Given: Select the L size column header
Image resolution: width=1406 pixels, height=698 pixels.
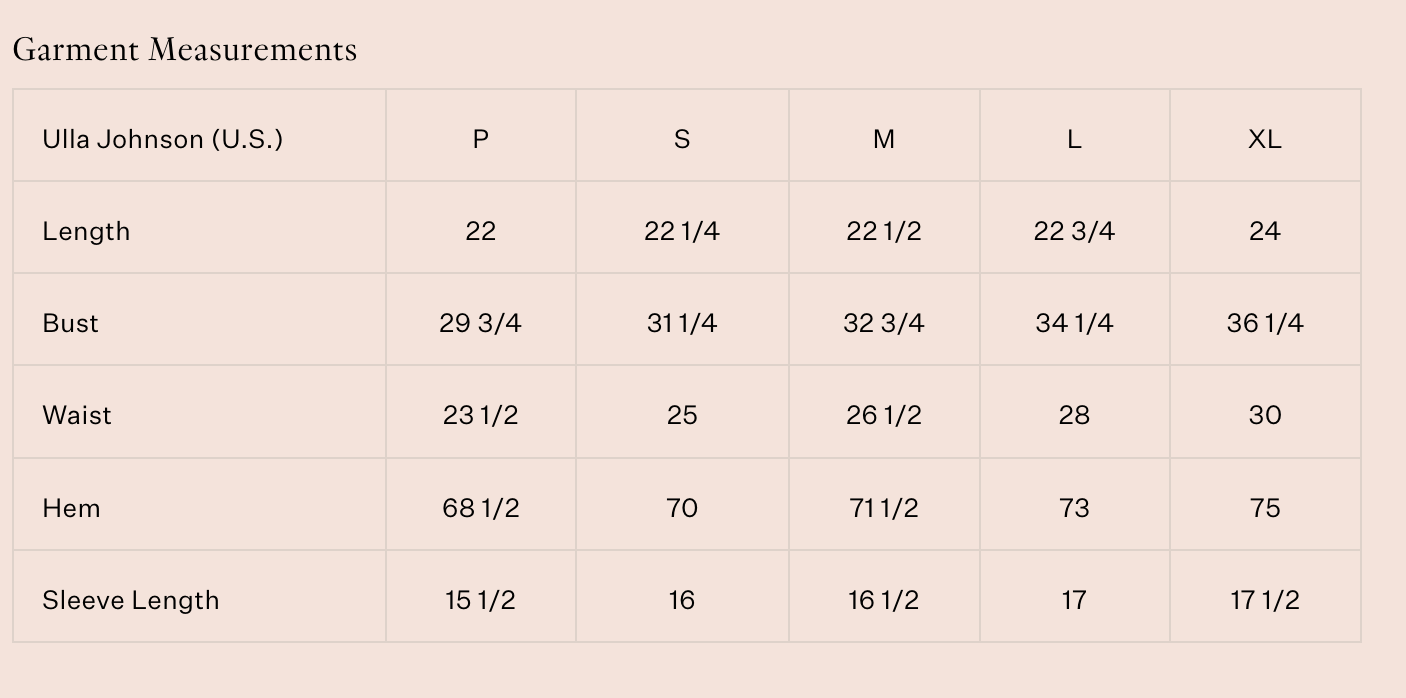Looking at the screenshot, I should 1074,139.
